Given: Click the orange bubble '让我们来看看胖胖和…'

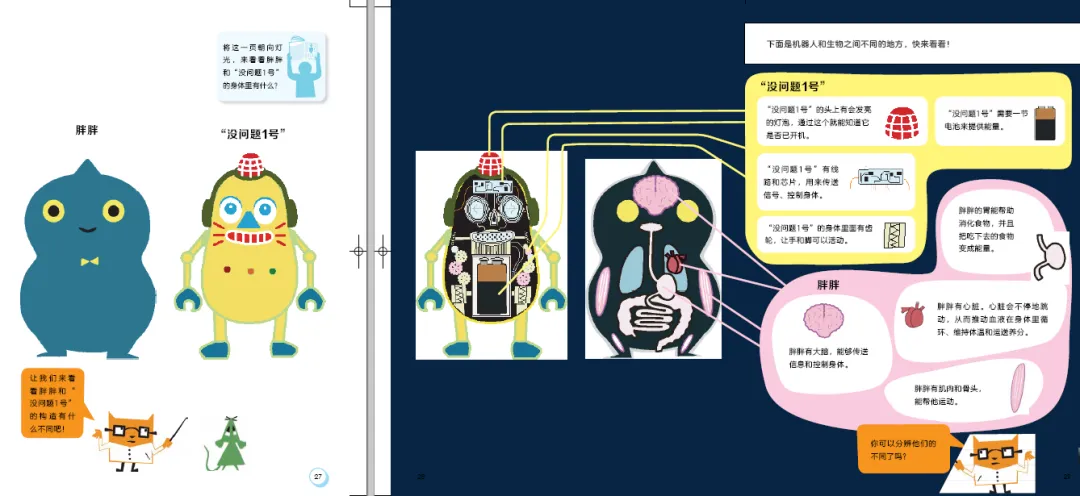Looking at the screenshot, I should tap(56, 404).
